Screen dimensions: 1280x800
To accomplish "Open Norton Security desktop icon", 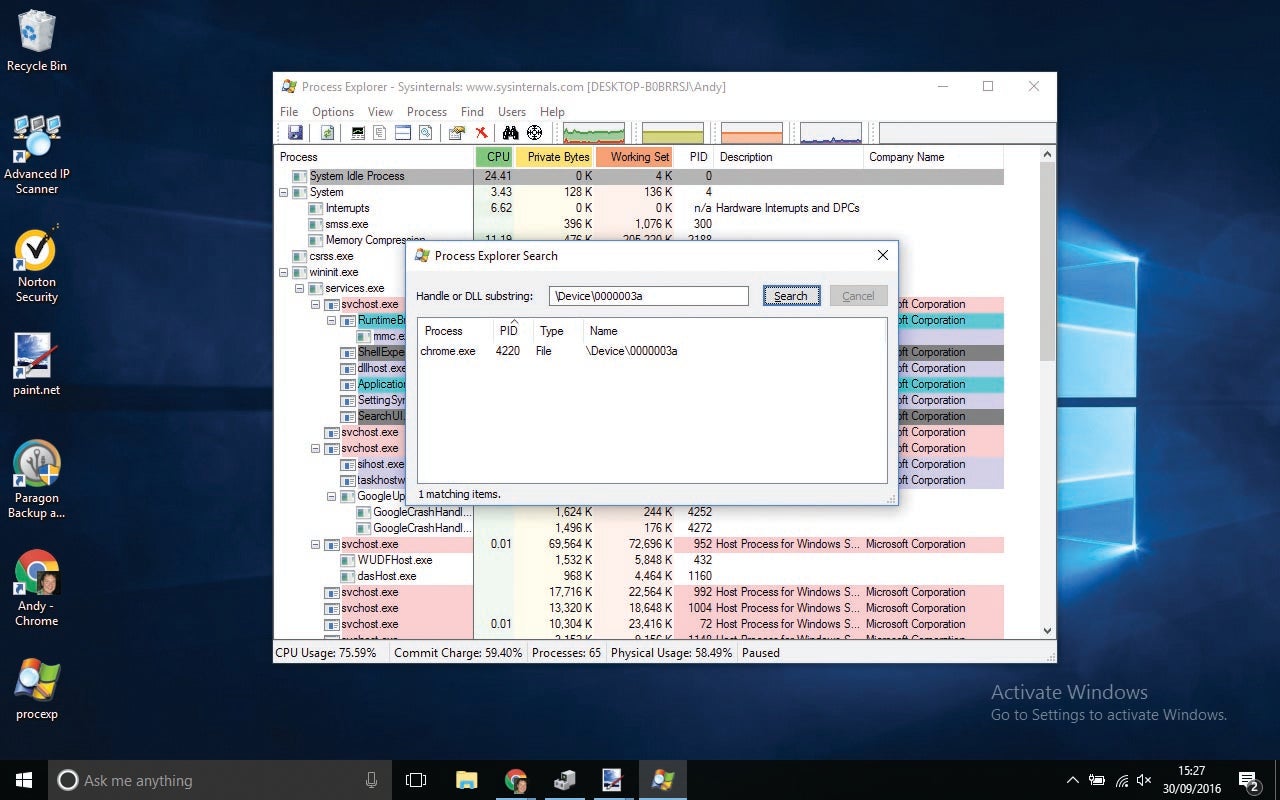I will click(x=37, y=266).
